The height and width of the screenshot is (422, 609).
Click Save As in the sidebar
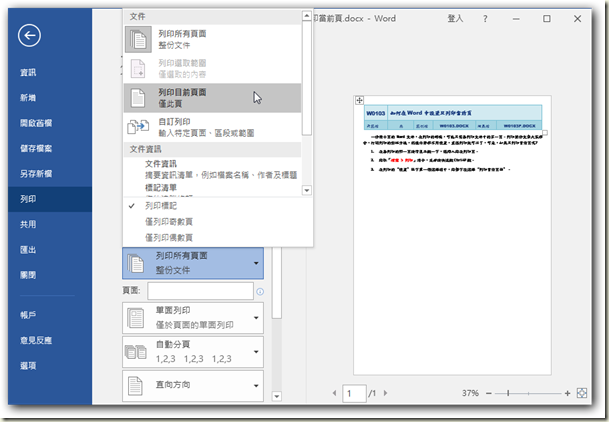(x=50, y=174)
